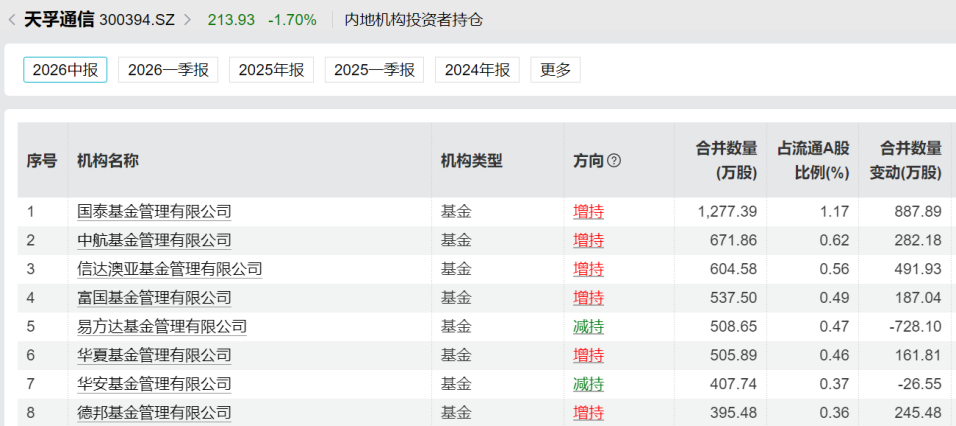Click holding value 505.89
The width and height of the screenshot is (956, 426).
click(735, 355)
